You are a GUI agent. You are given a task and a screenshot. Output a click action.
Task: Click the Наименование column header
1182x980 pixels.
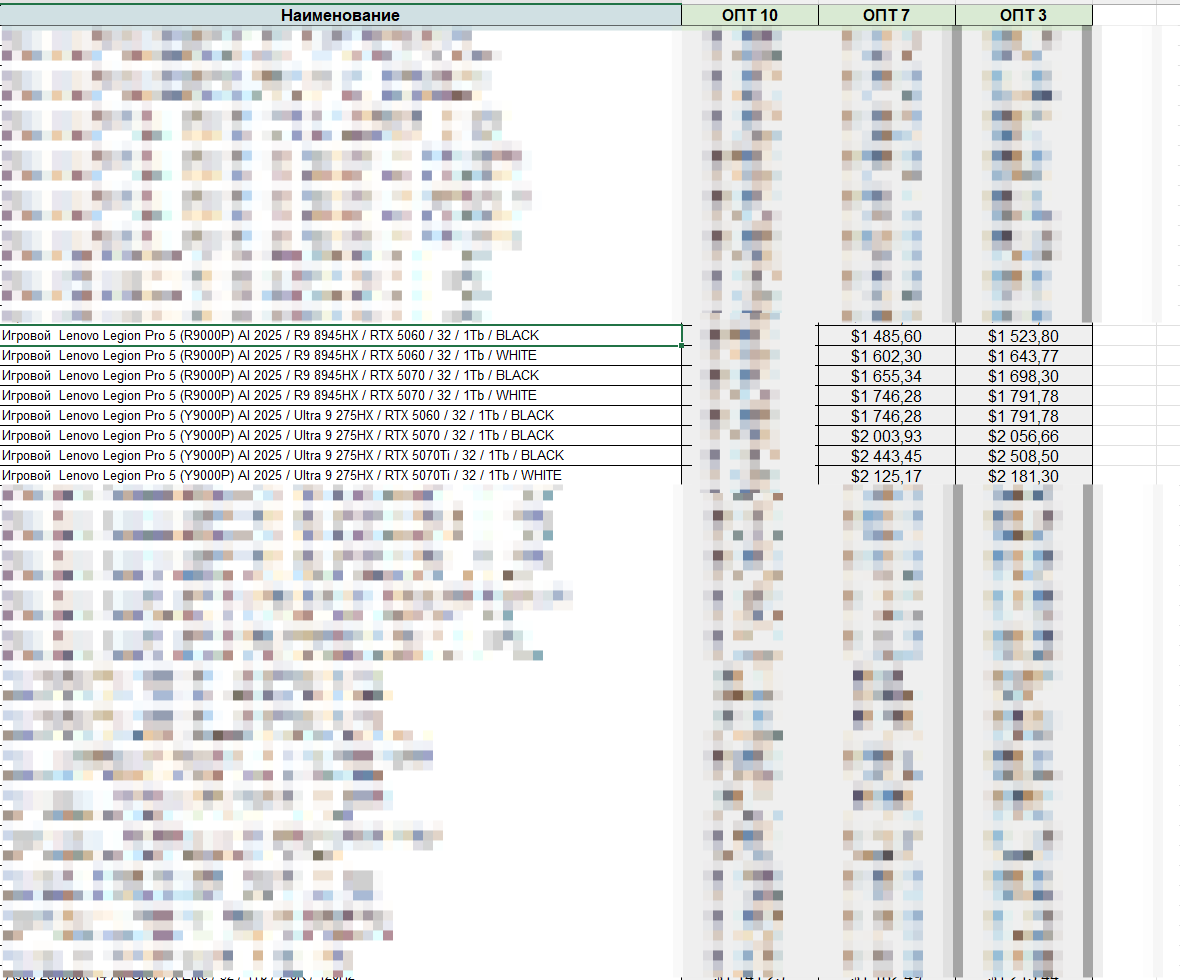(340, 15)
